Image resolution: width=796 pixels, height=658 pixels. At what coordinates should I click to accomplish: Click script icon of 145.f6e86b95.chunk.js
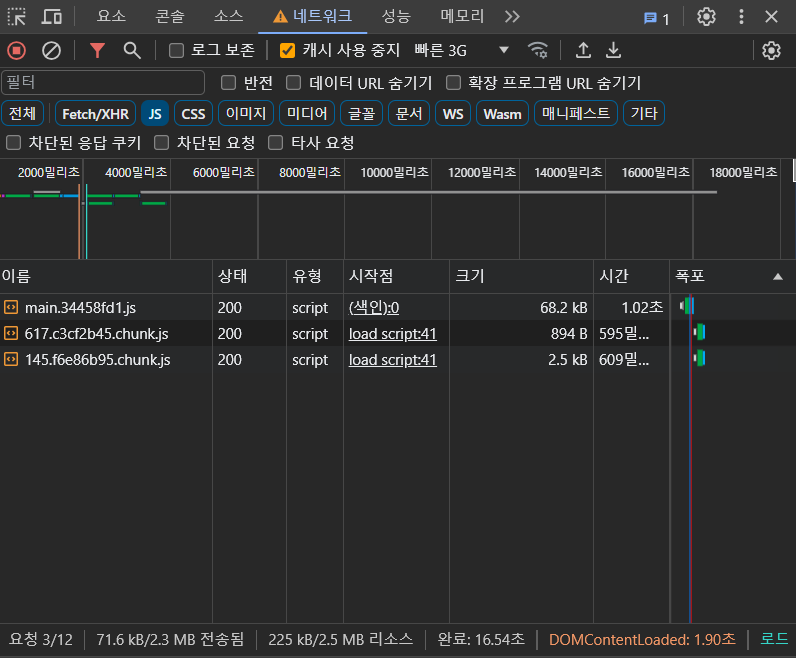[x=11, y=359]
